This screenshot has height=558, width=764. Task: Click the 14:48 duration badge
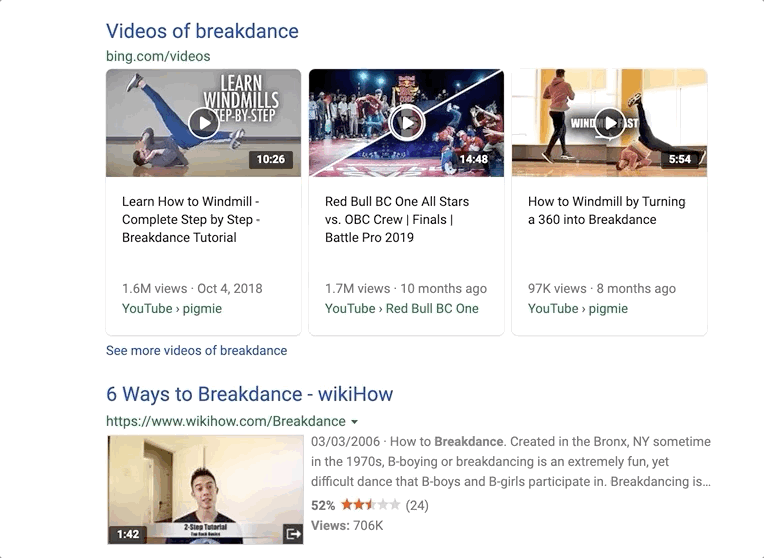click(x=474, y=159)
